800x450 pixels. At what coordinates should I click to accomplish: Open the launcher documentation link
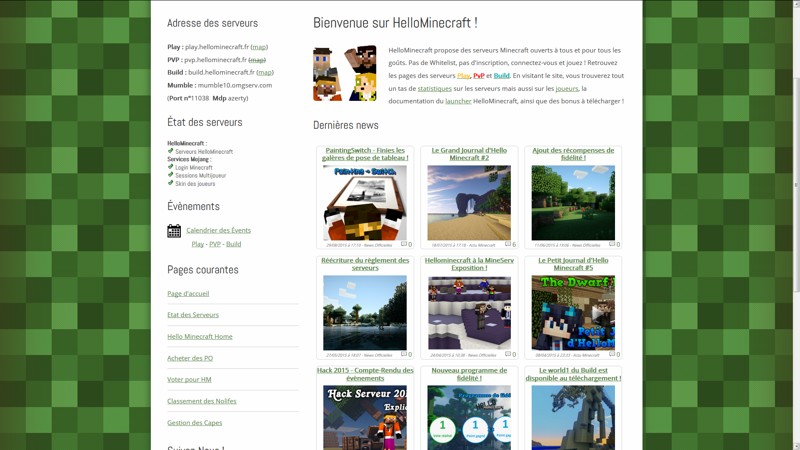458,101
